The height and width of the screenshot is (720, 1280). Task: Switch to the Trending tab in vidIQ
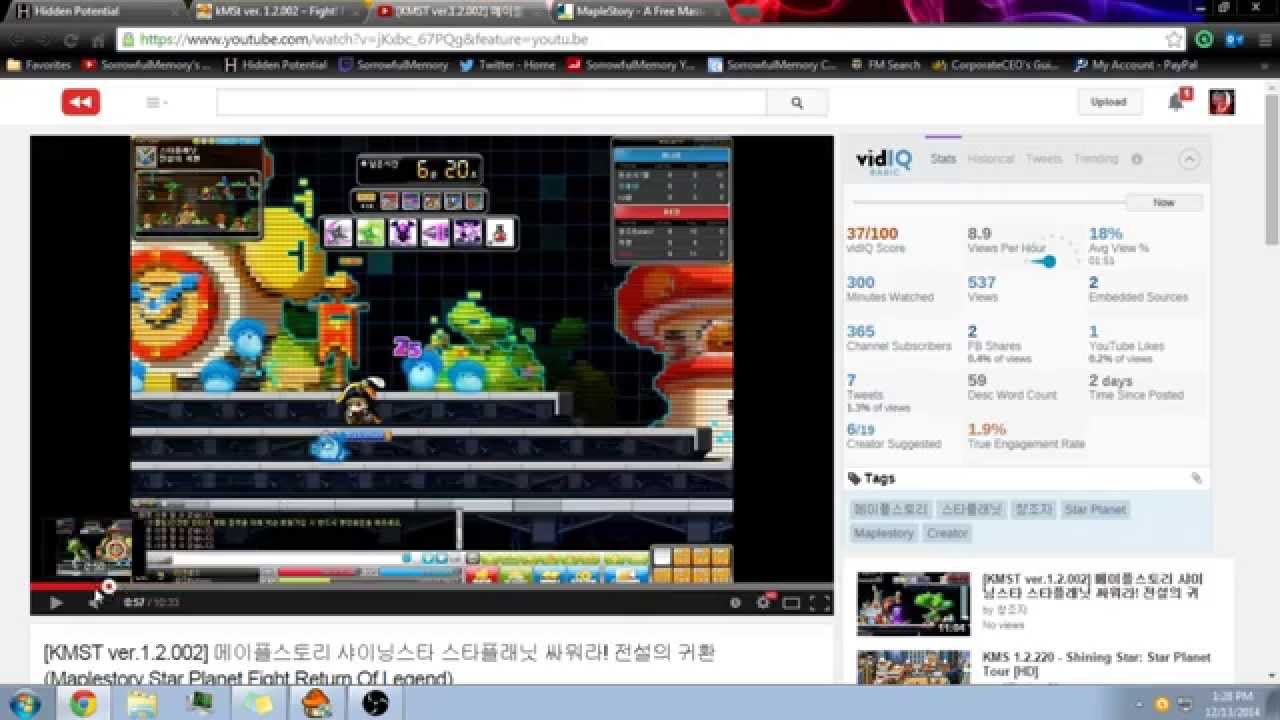1096,159
